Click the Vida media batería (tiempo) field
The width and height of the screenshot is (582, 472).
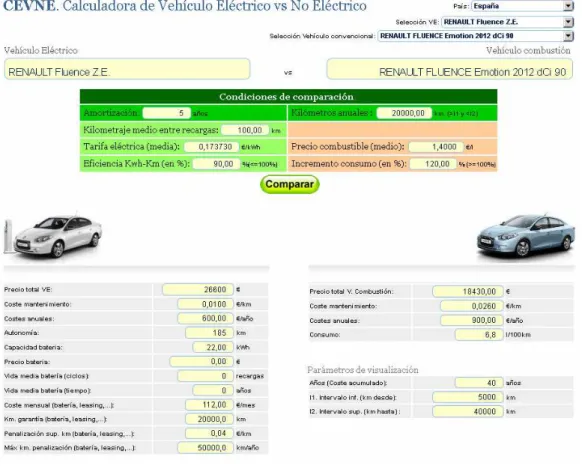pos(213,390)
